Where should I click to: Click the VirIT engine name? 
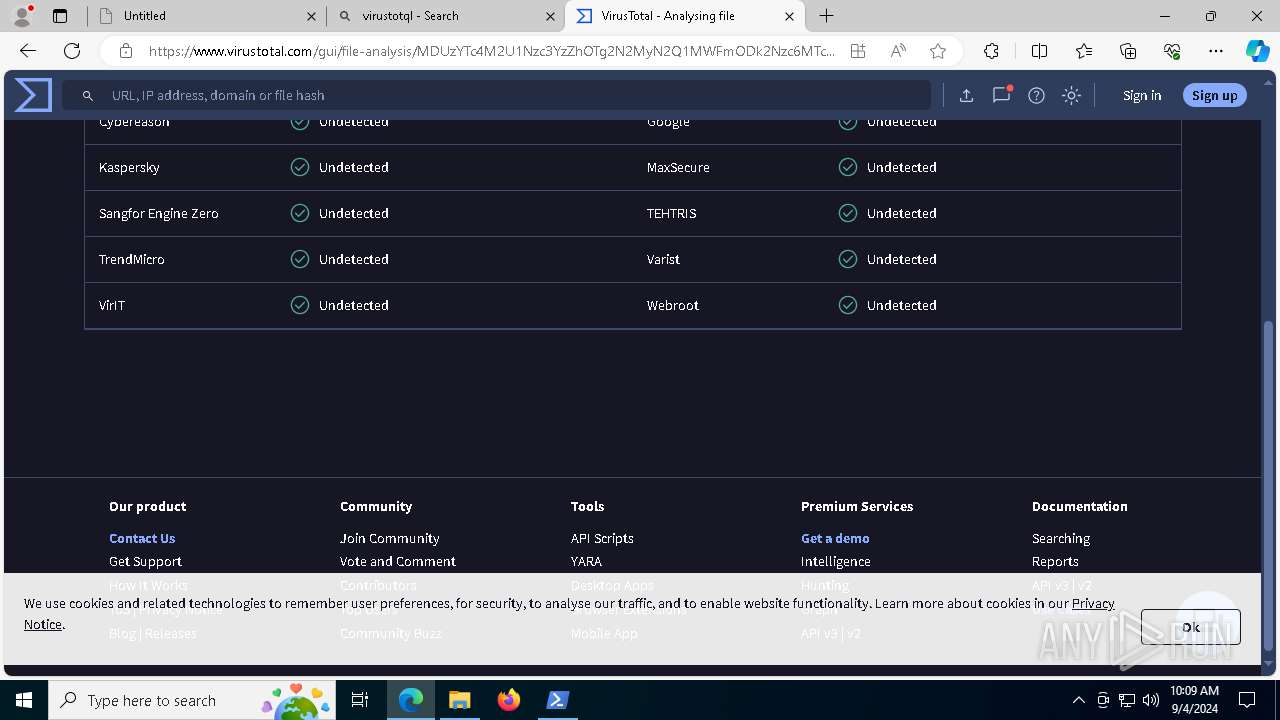click(112, 305)
